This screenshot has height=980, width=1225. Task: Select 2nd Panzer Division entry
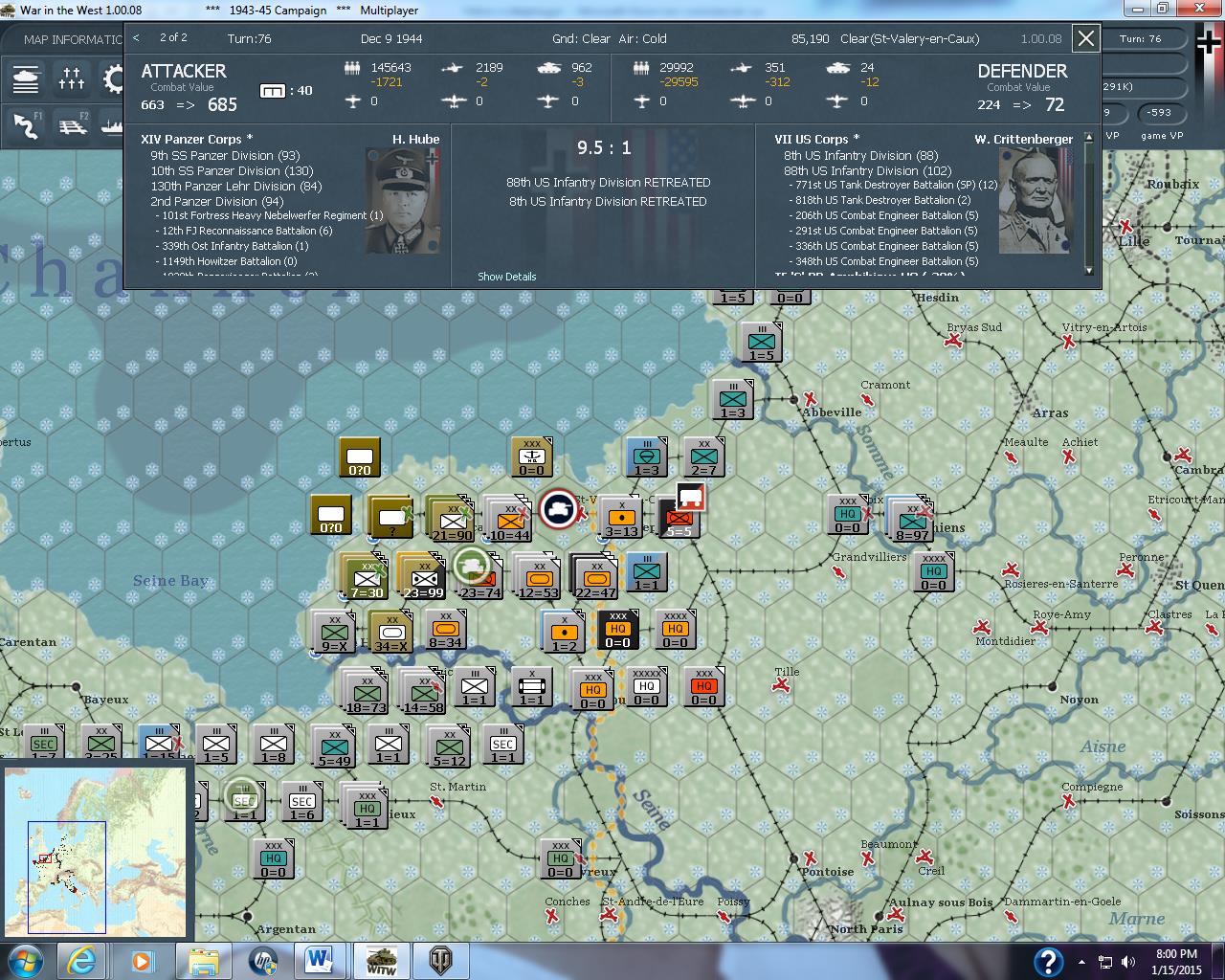click(216, 201)
